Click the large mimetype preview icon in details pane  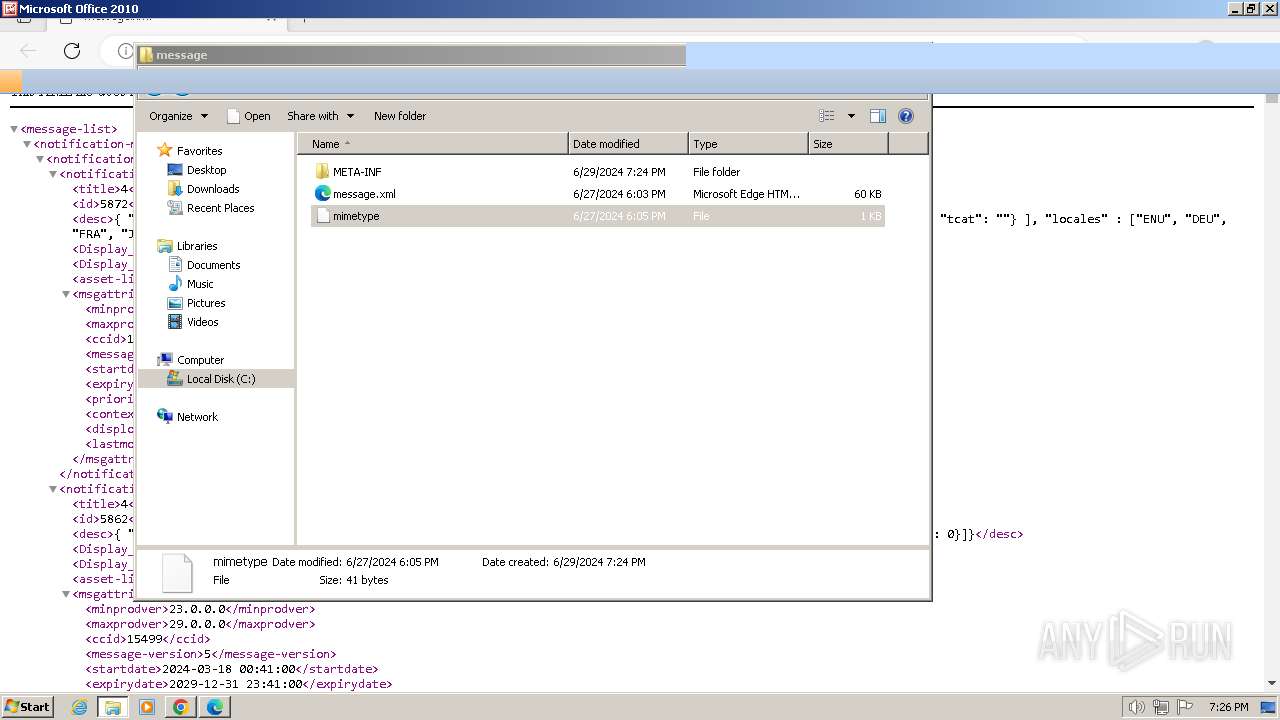tap(177, 573)
